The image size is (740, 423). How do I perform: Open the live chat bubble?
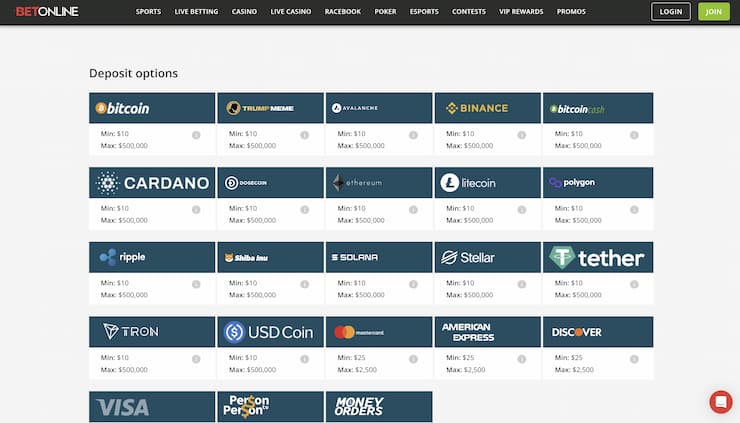[721, 402]
